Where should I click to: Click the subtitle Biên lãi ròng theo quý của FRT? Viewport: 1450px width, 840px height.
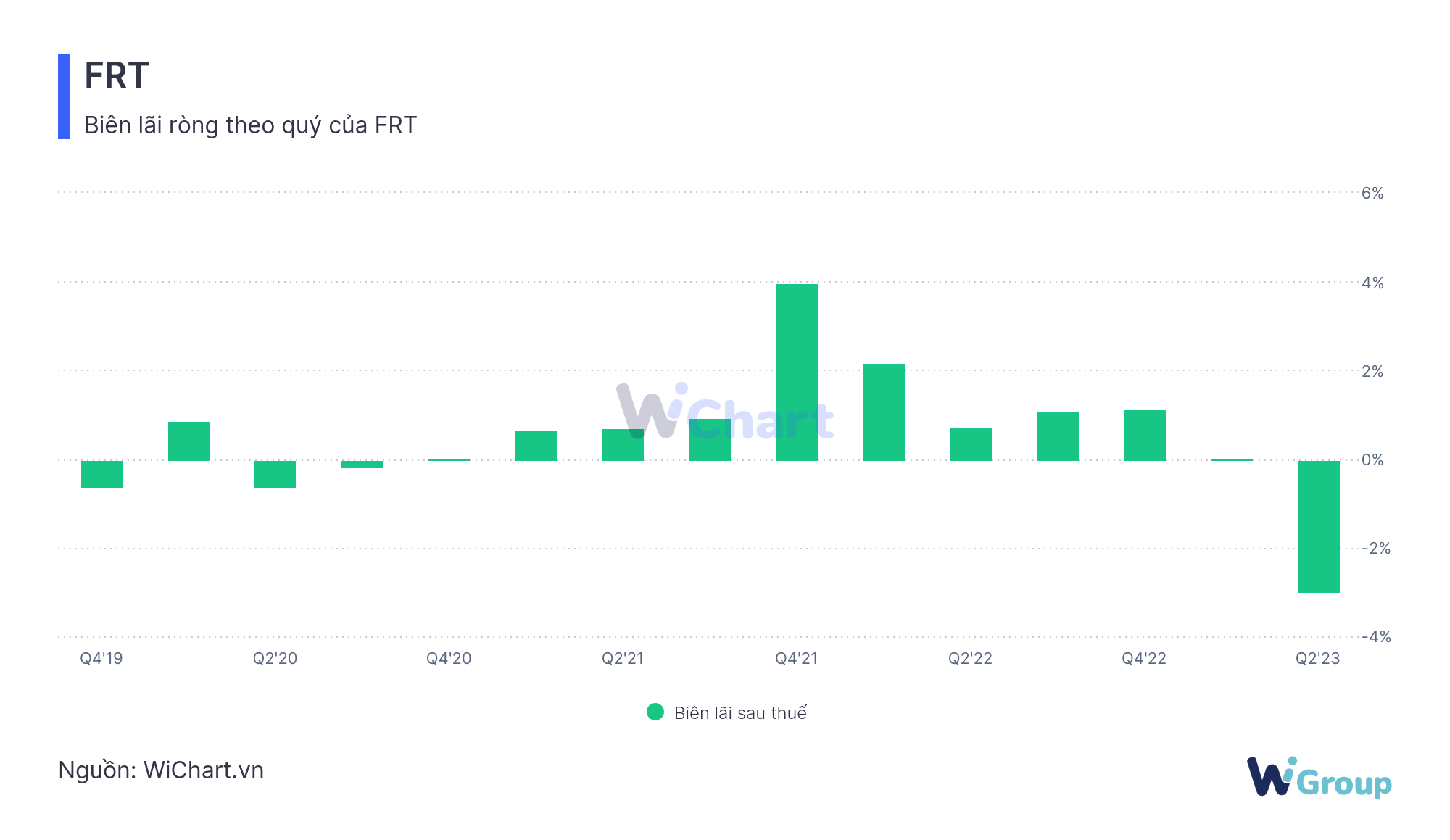tap(251, 125)
